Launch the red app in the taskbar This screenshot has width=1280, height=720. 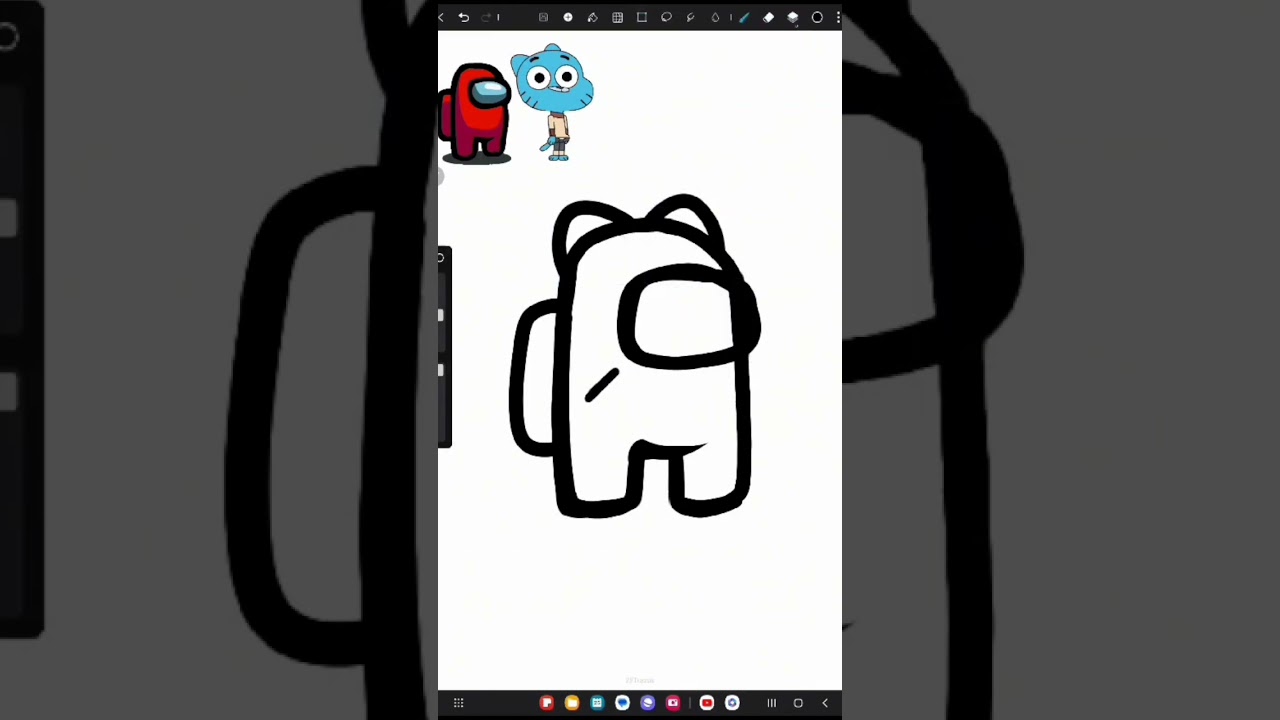(546, 703)
